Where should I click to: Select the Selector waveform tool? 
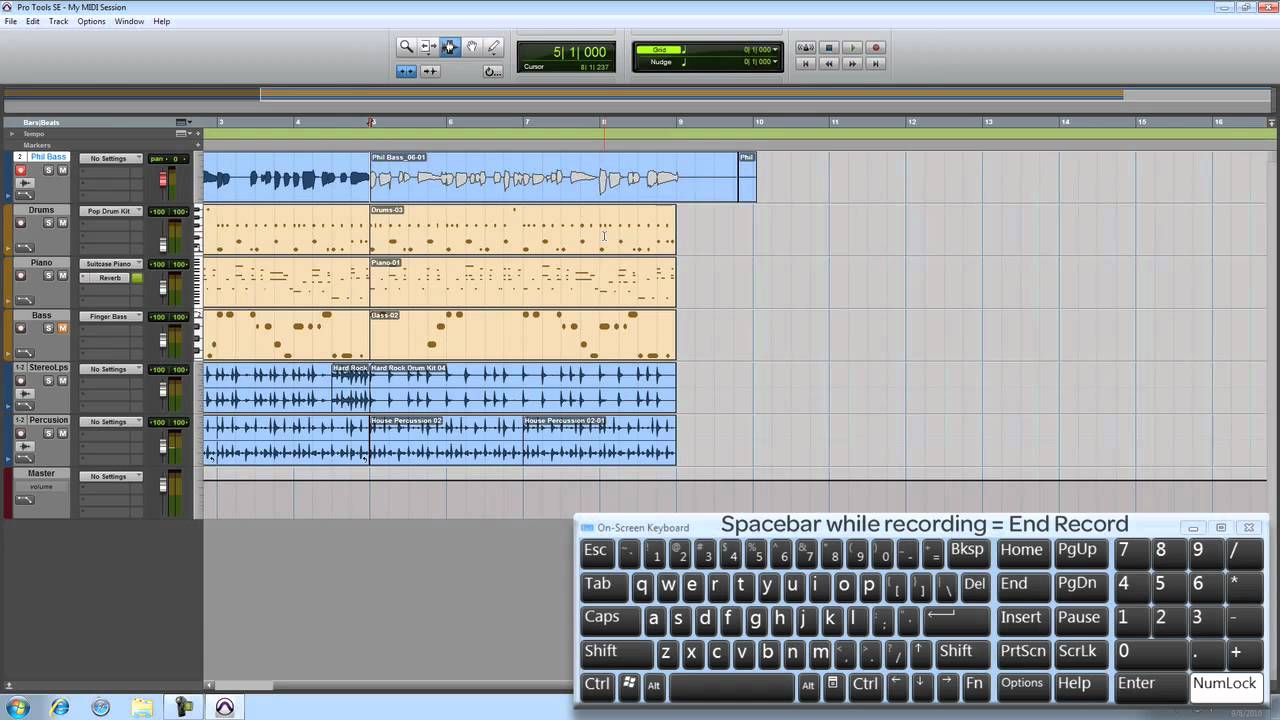tap(450, 46)
